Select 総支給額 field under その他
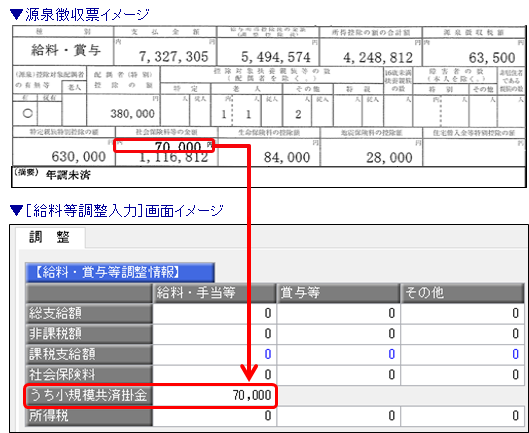This screenshot has height=433, width=529. click(x=463, y=314)
